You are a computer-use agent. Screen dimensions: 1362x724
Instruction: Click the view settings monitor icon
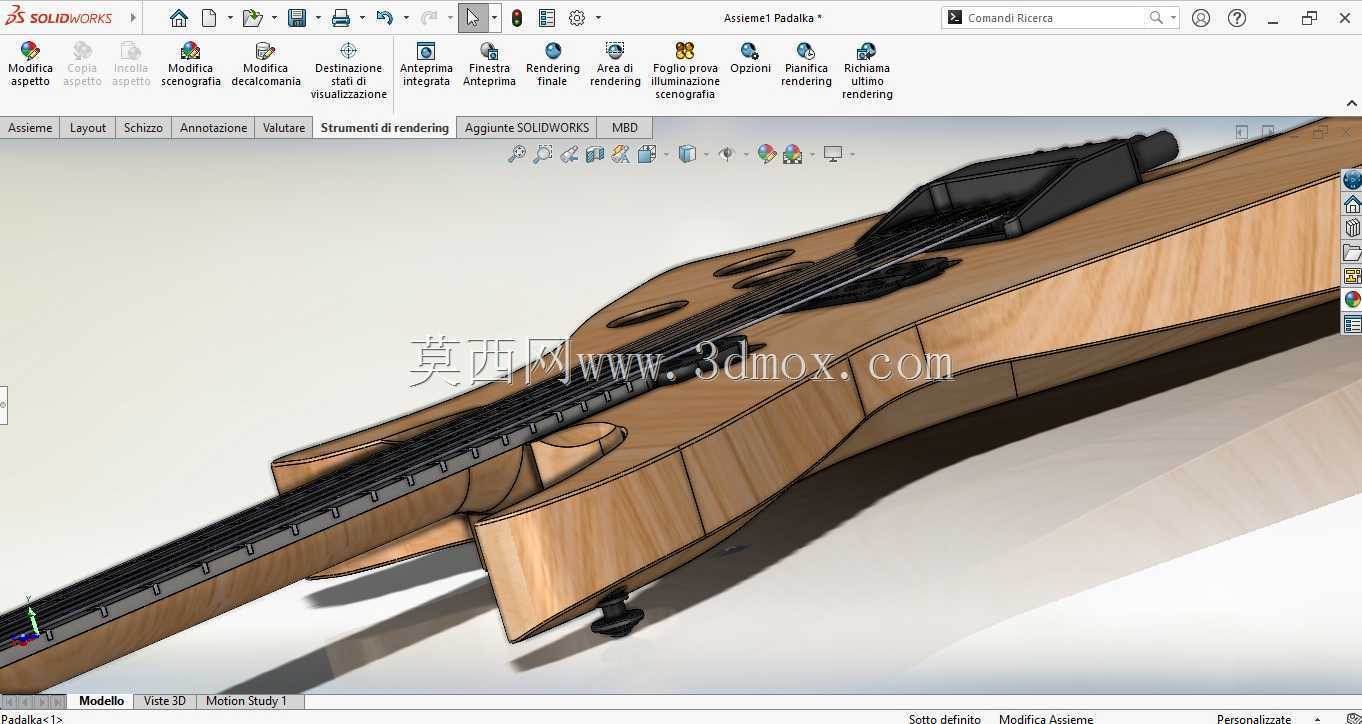click(x=833, y=154)
